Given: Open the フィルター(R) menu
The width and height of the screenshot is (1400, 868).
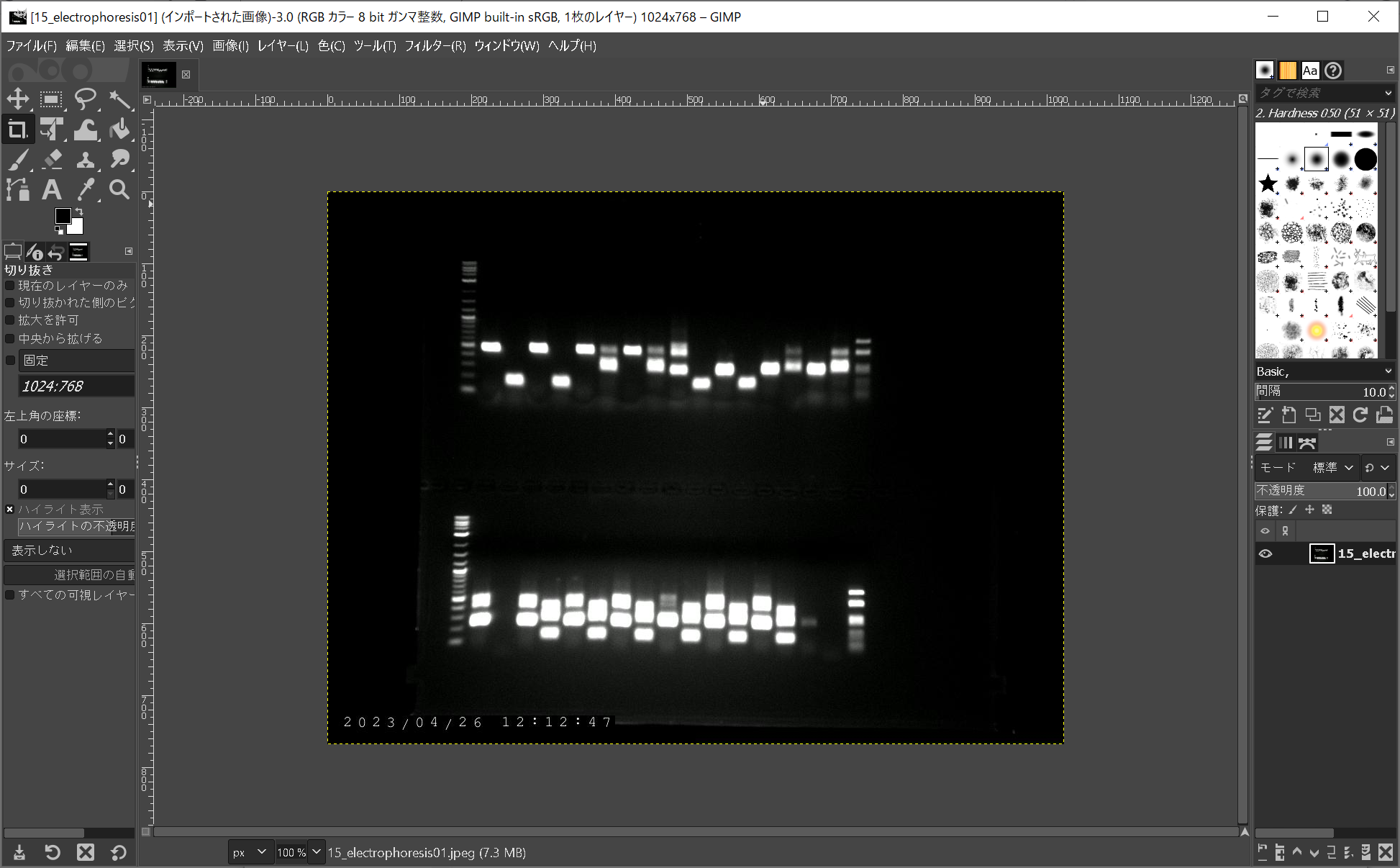Looking at the screenshot, I should [435, 46].
